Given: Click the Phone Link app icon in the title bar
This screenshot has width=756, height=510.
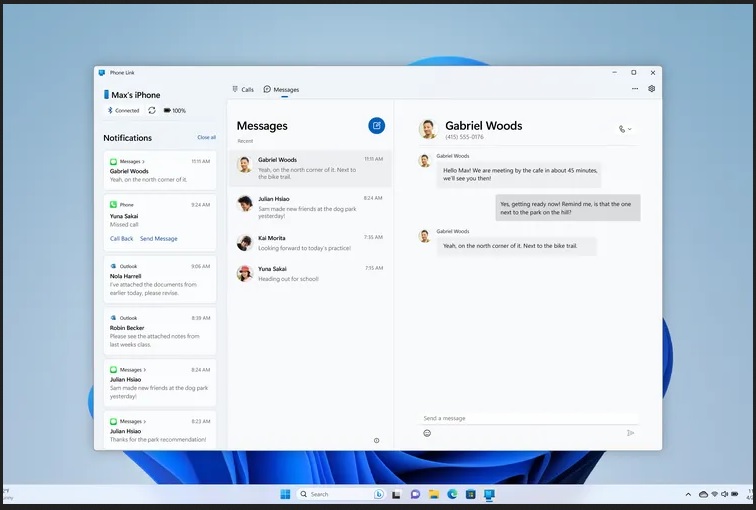Looking at the screenshot, I should (x=102, y=73).
